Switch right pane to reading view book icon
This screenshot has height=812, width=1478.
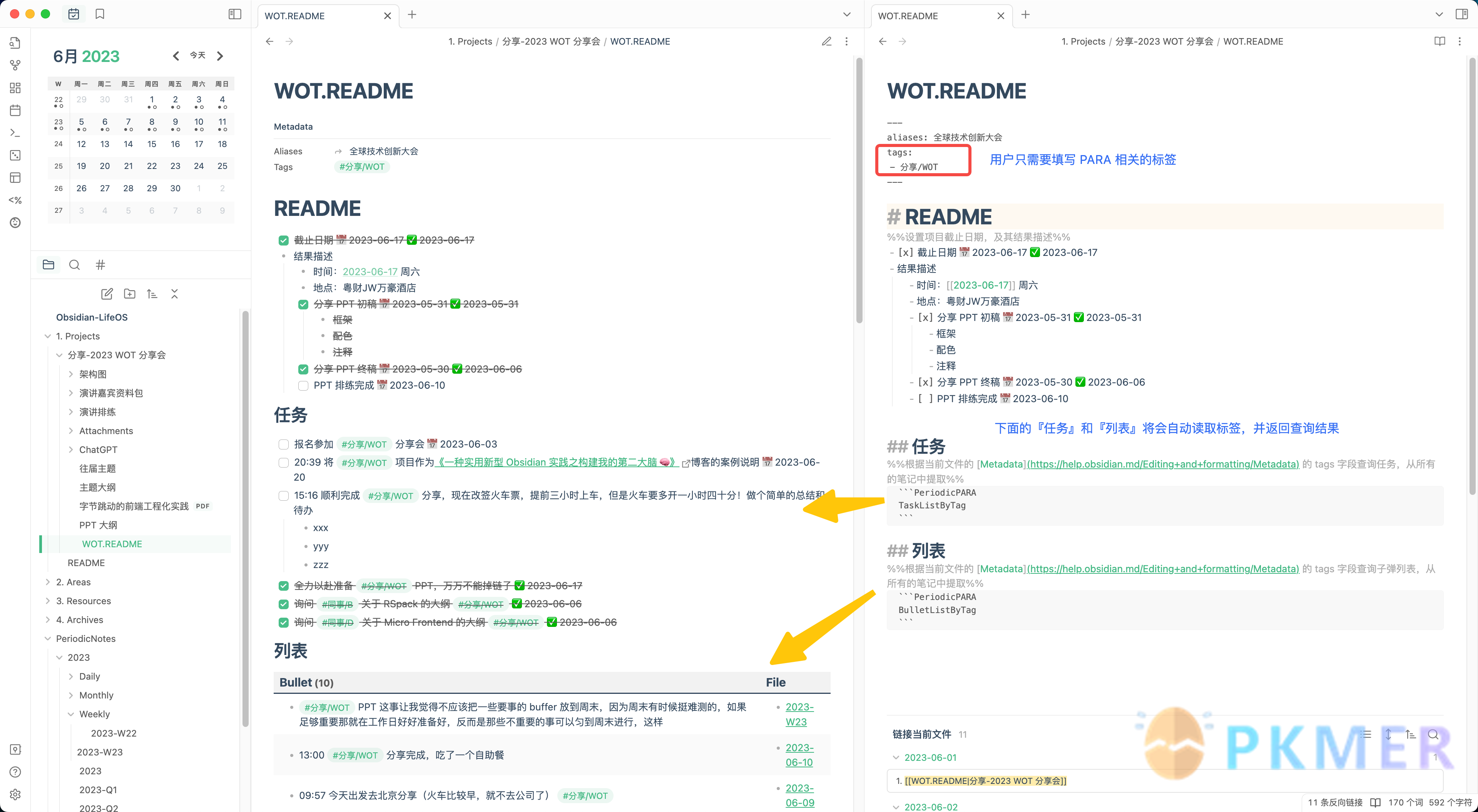click(1440, 41)
